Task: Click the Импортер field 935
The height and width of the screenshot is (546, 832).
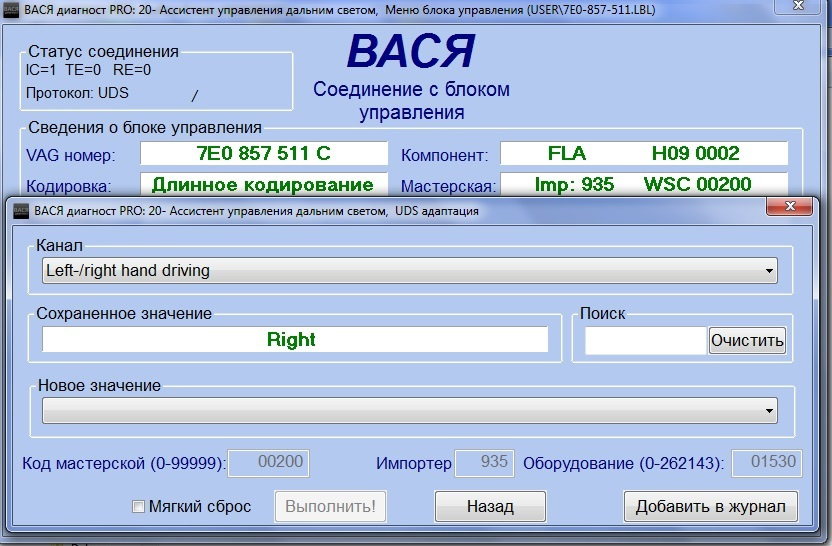Action: point(485,463)
